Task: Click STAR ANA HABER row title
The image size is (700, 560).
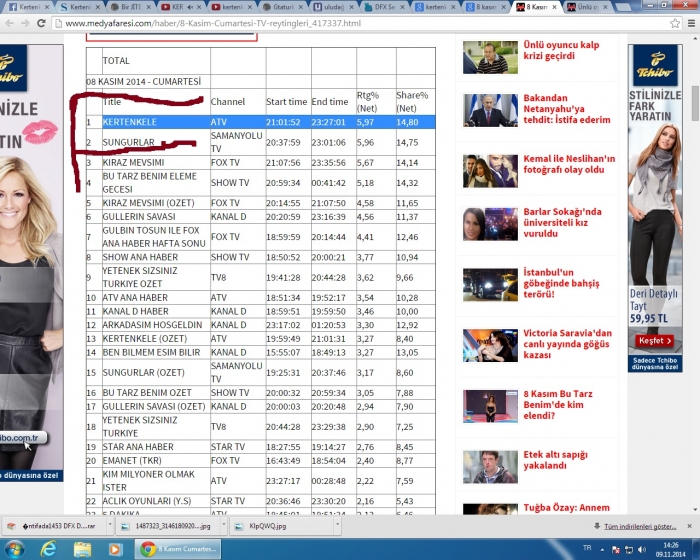Action: tap(138, 447)
